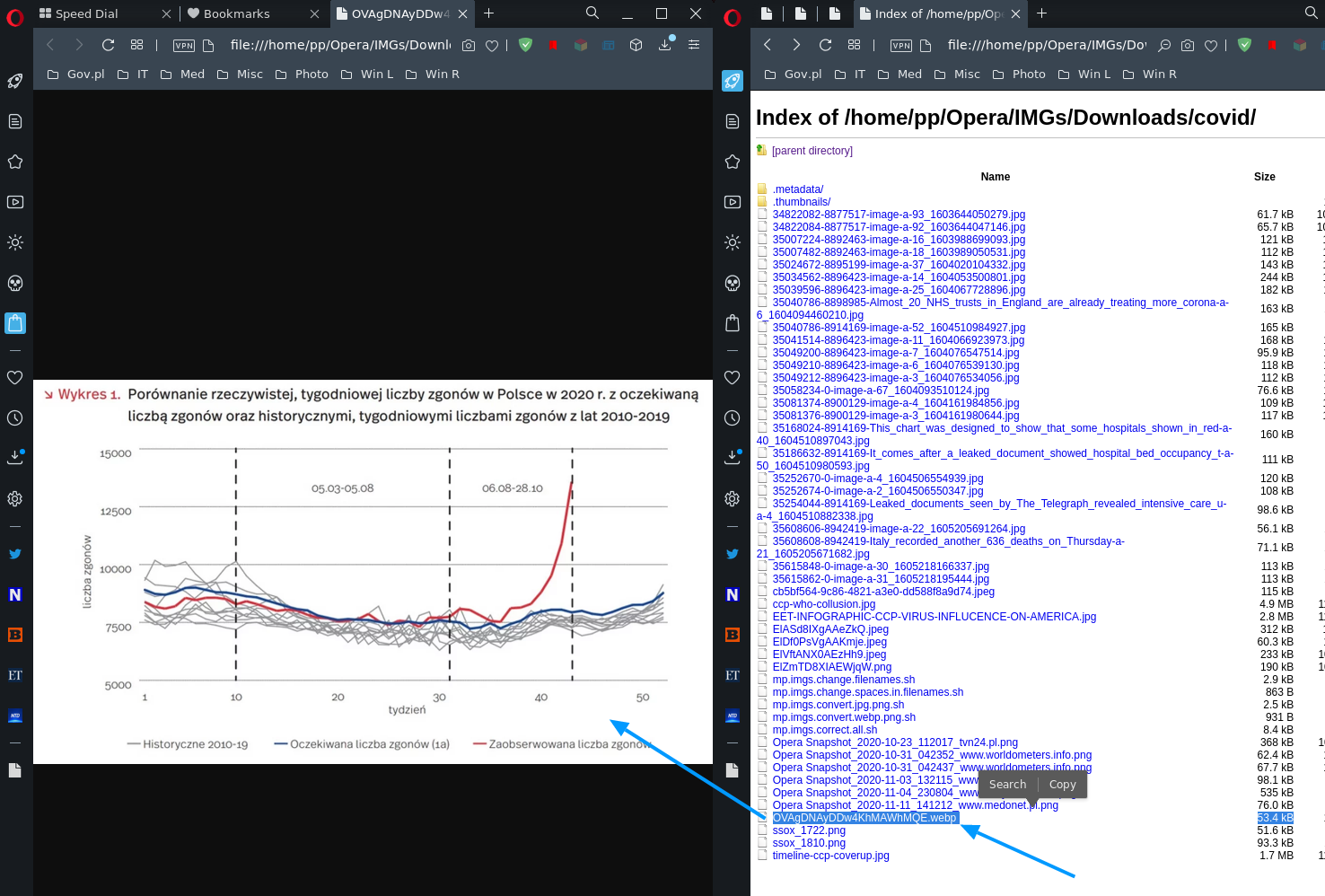Viewport: 1325px width, 896px height.
Task: Open player icon in right sidebar
Action: (x=733, y=202)
